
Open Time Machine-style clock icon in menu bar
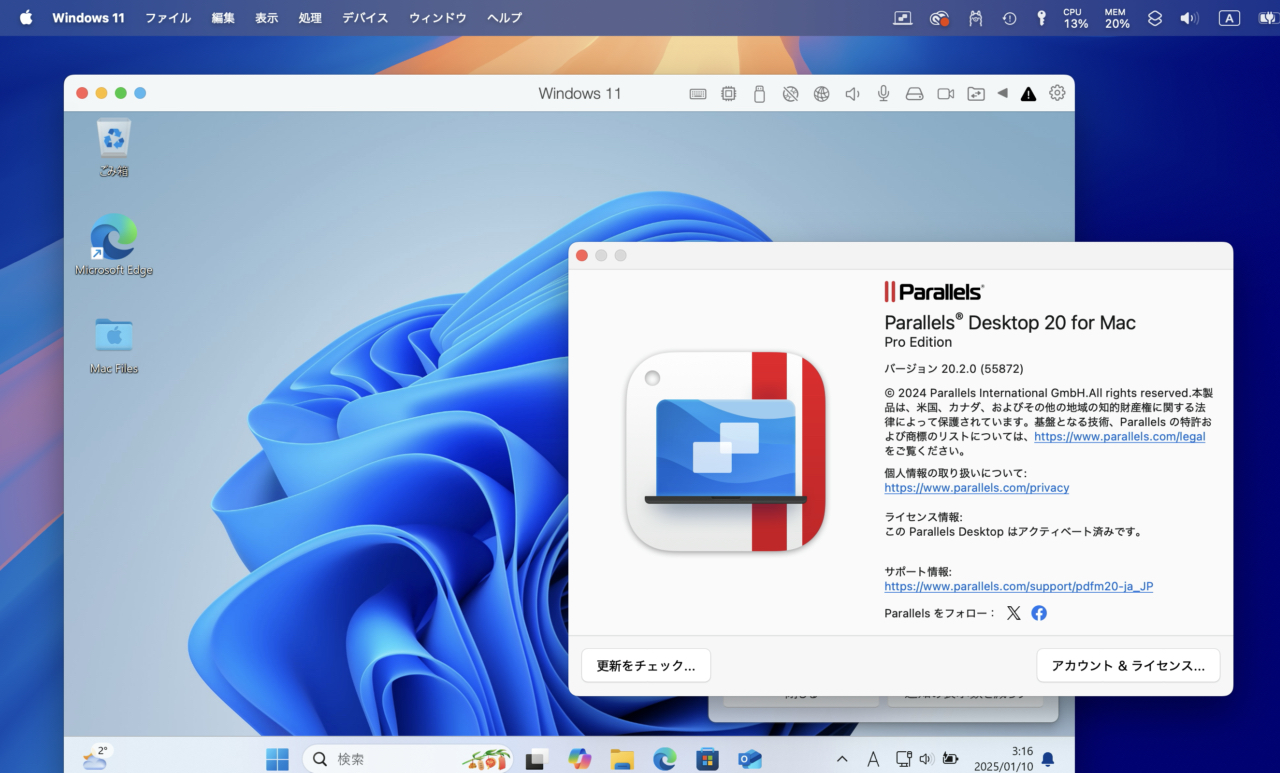click(1009, 18)
